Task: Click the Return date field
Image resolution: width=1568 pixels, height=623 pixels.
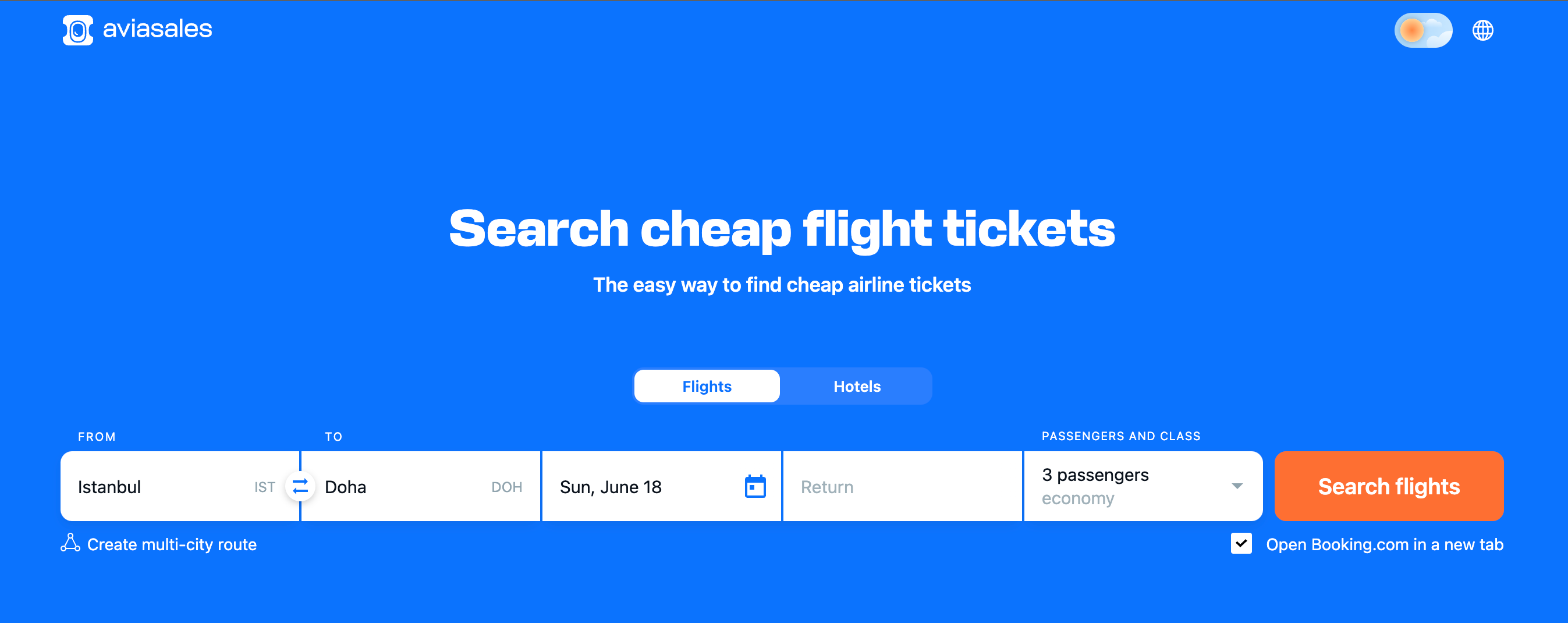Action: coord(901,487)
